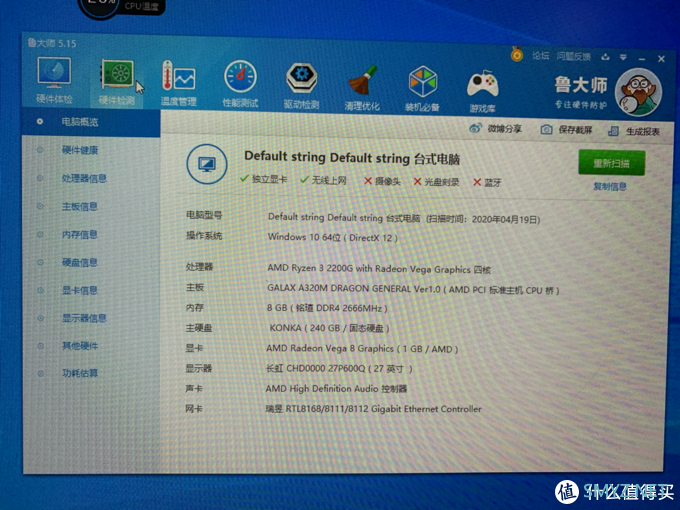Image resolution: width=680 pixels, height=510 pixels.
Task: Open the 问题反馈 feedback link
Action: click(x=574, y=56)
